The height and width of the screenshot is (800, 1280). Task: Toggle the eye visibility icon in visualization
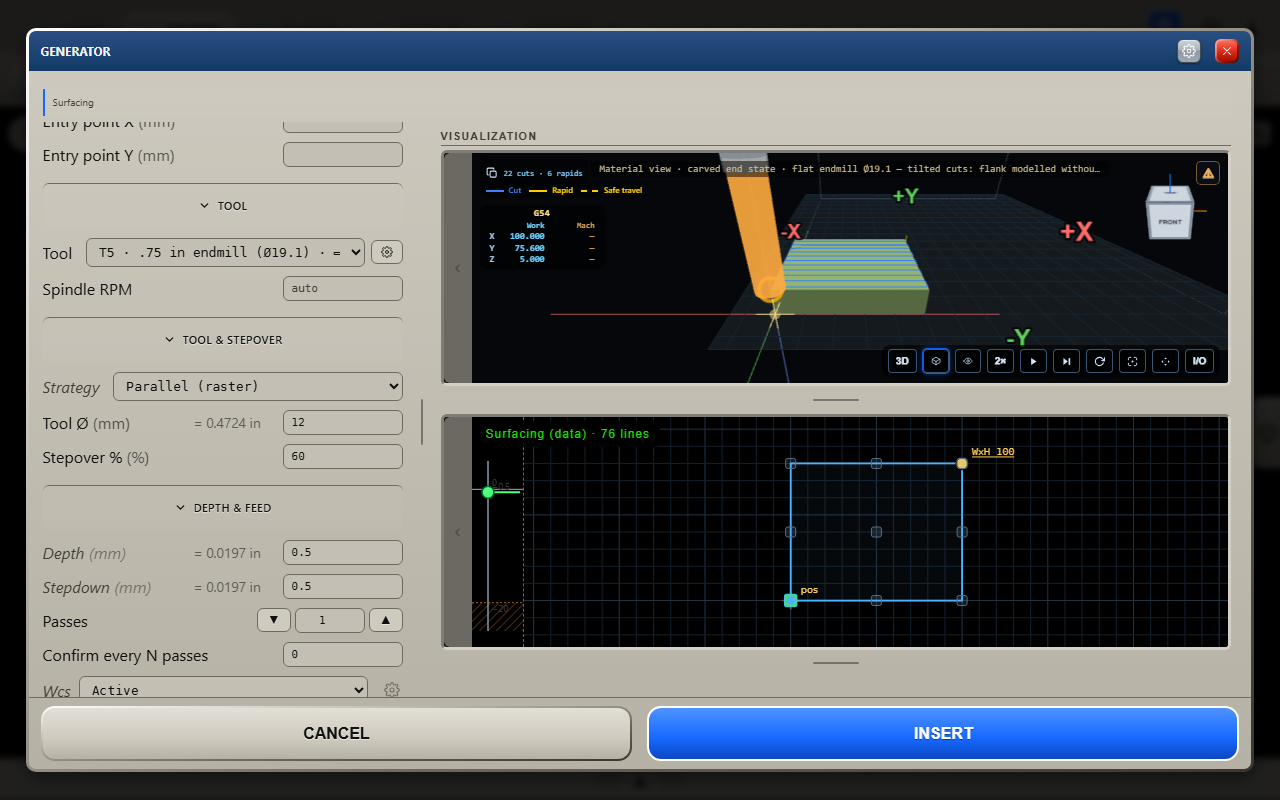(x=967, y=361)
